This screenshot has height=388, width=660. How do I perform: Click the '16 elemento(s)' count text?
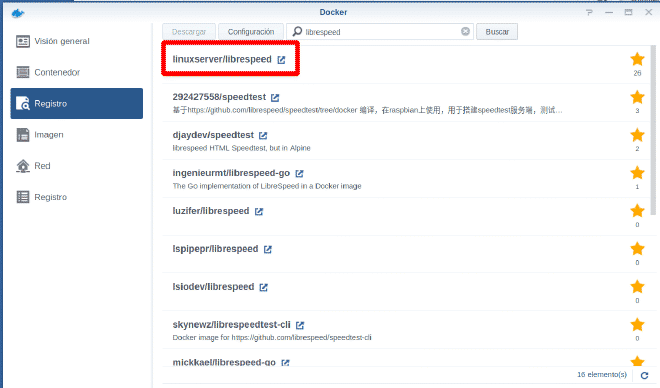coord(602,375)
